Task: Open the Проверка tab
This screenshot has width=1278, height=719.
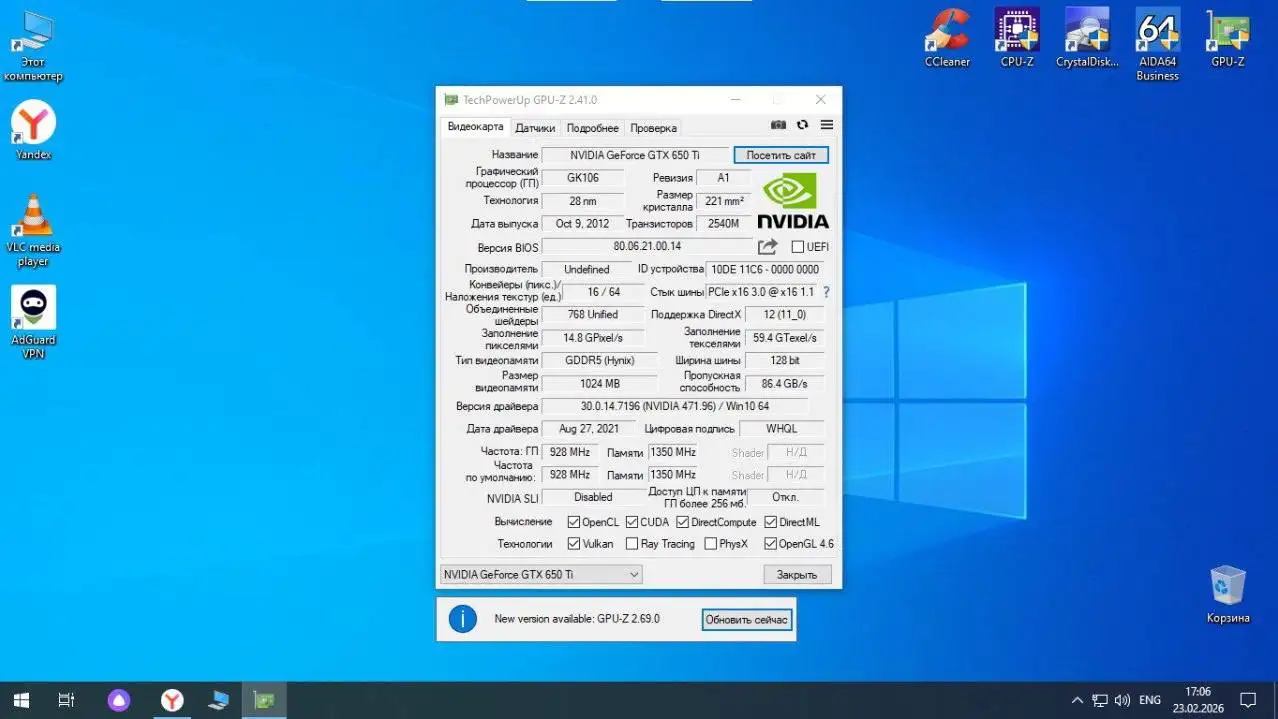Action: click(653, 127)
